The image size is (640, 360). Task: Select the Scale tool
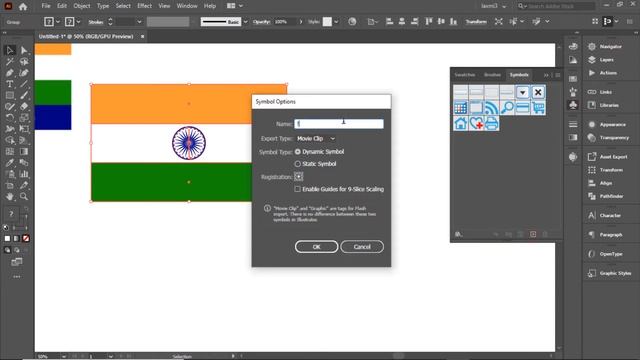[24, 118]
